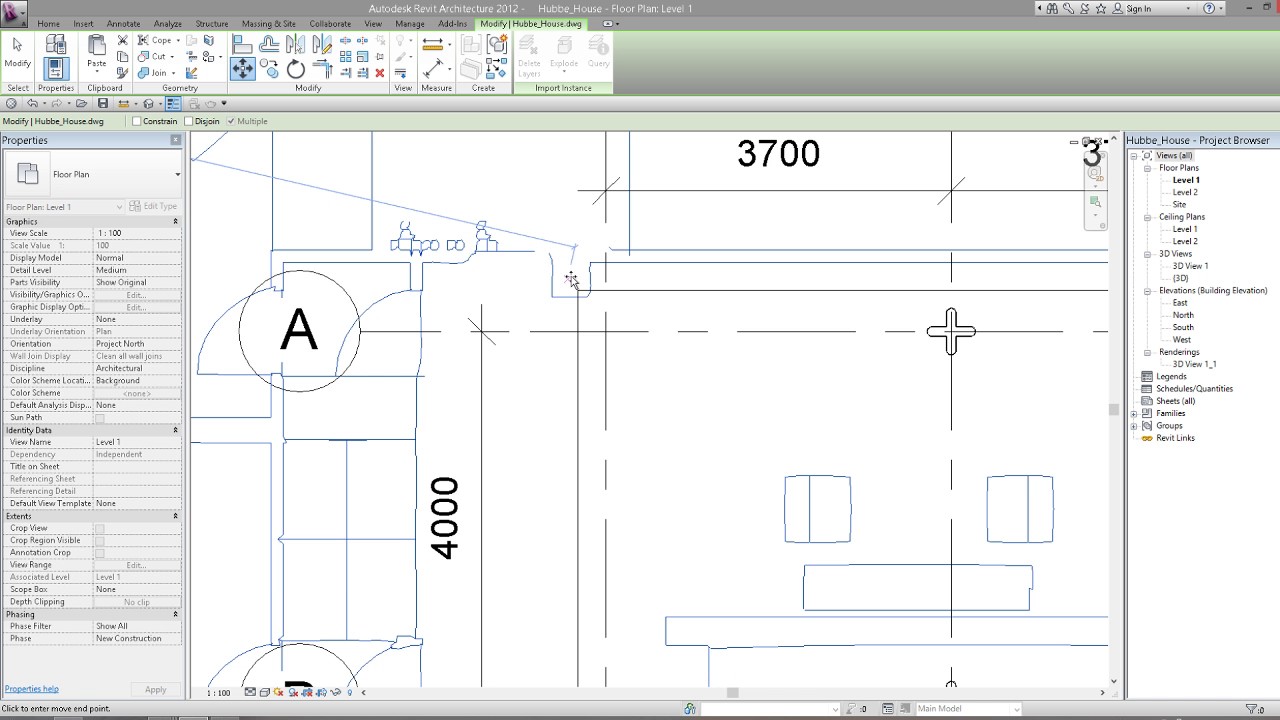1280x720 pixels.
Task: Enable the Constrain checkbox
Action: [x=137, y=121]
